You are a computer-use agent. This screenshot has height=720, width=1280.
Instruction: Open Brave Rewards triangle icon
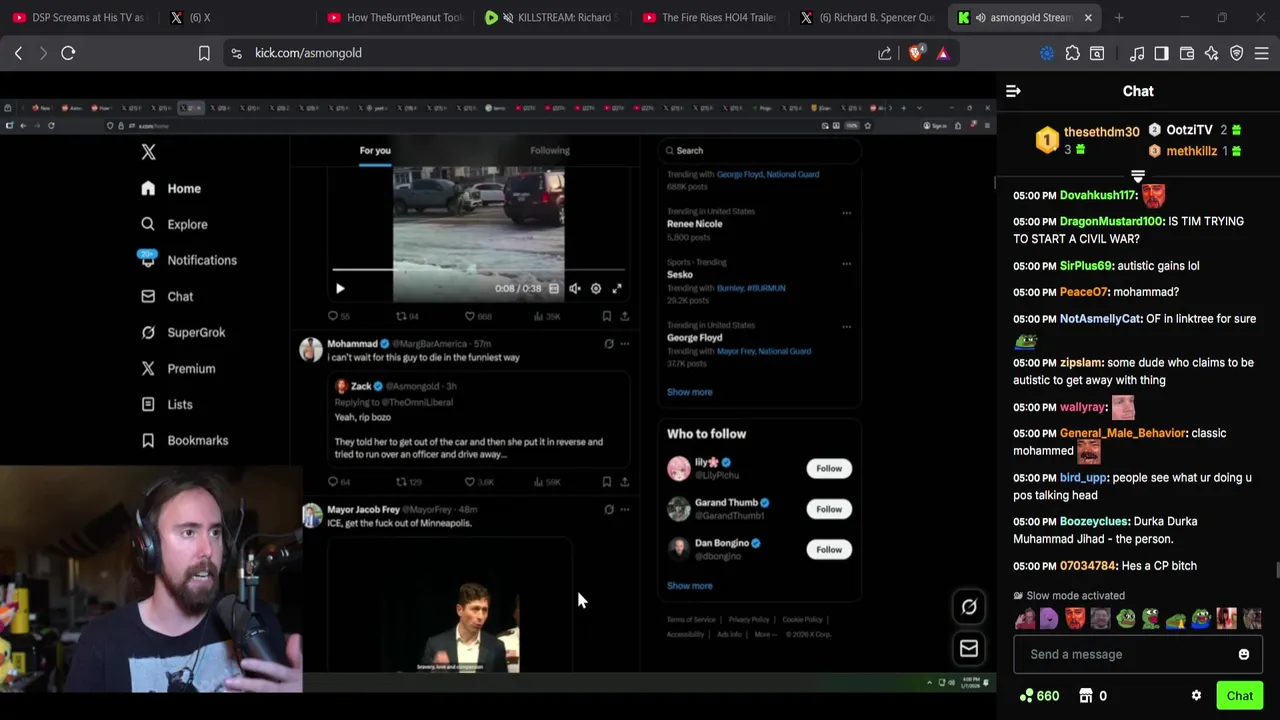942,53
